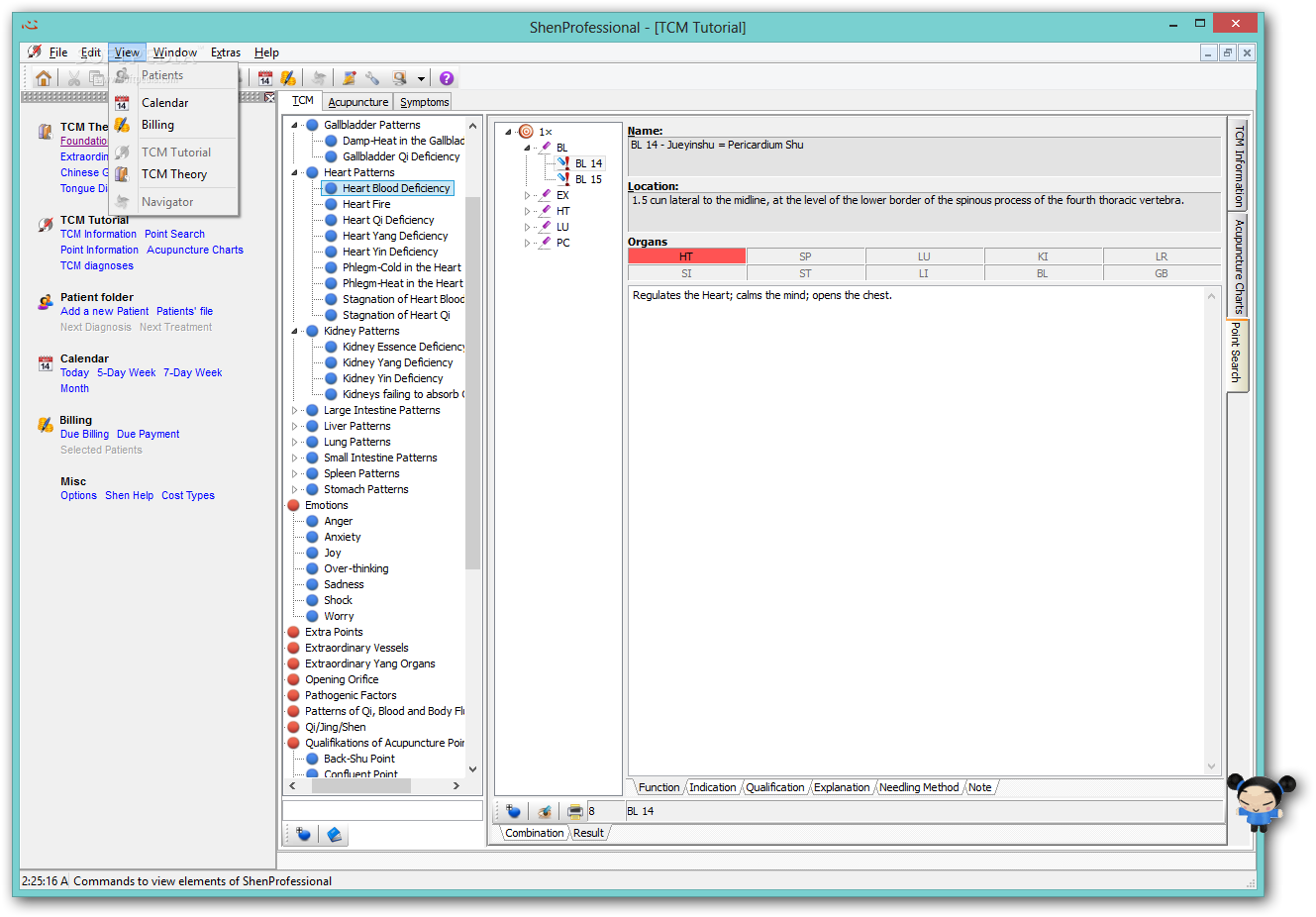Click the note editing pencil toolbar icon
The height and width of the screenshot is (917, 1316).
click(x=350, y=78)
